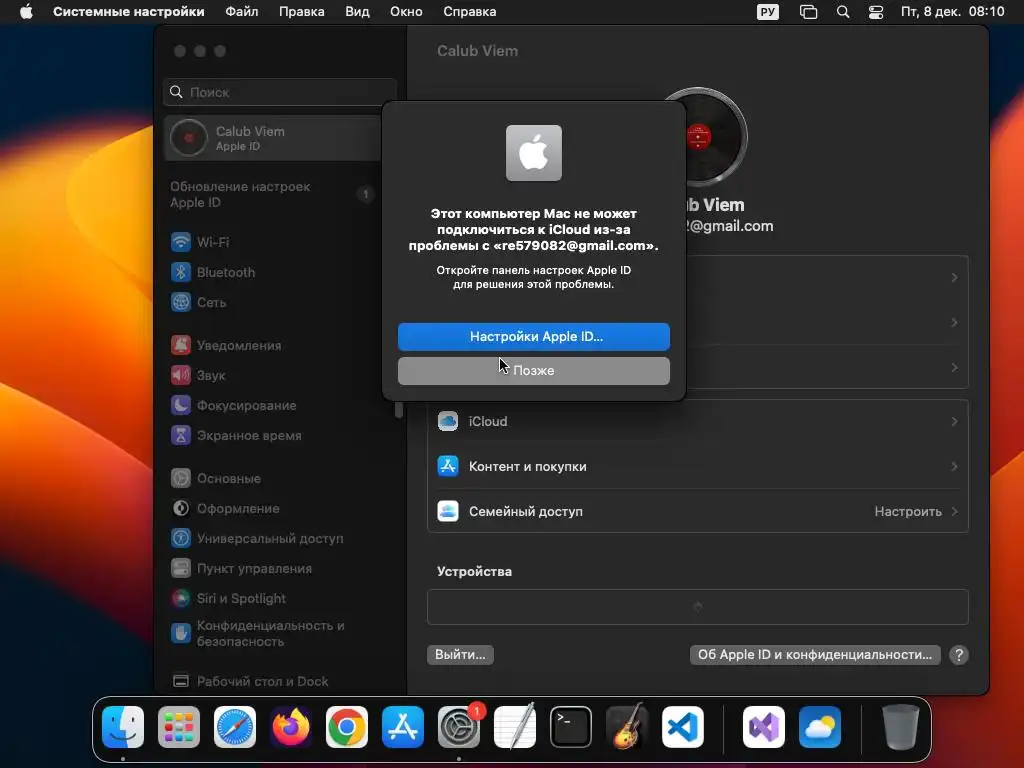Image resolution: width=1024 pixels, height=768 pixels.
Task: Click the sidebar scrollbar thumb
Action: 398,409
